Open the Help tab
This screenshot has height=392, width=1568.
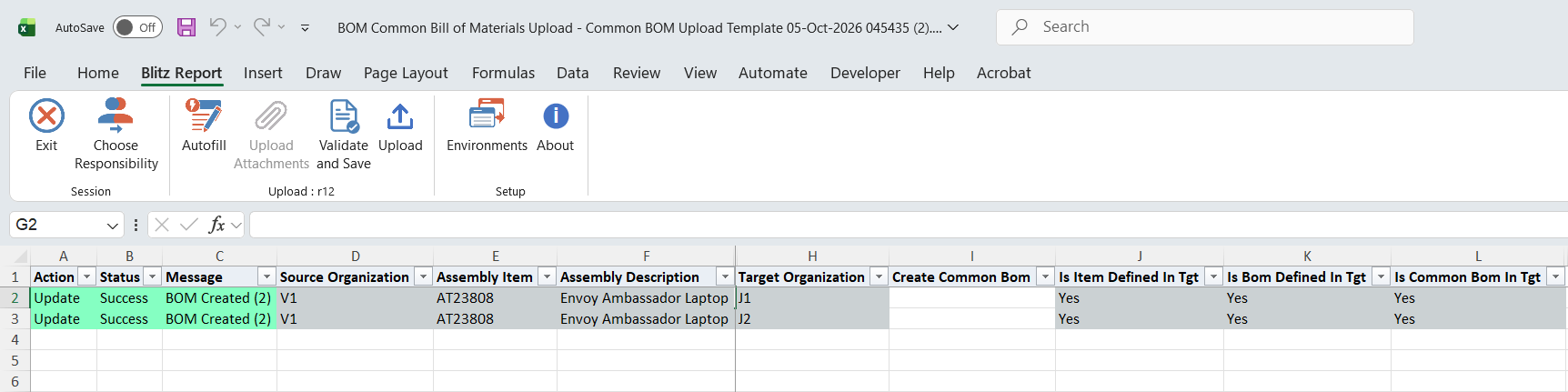coord(939,73)
